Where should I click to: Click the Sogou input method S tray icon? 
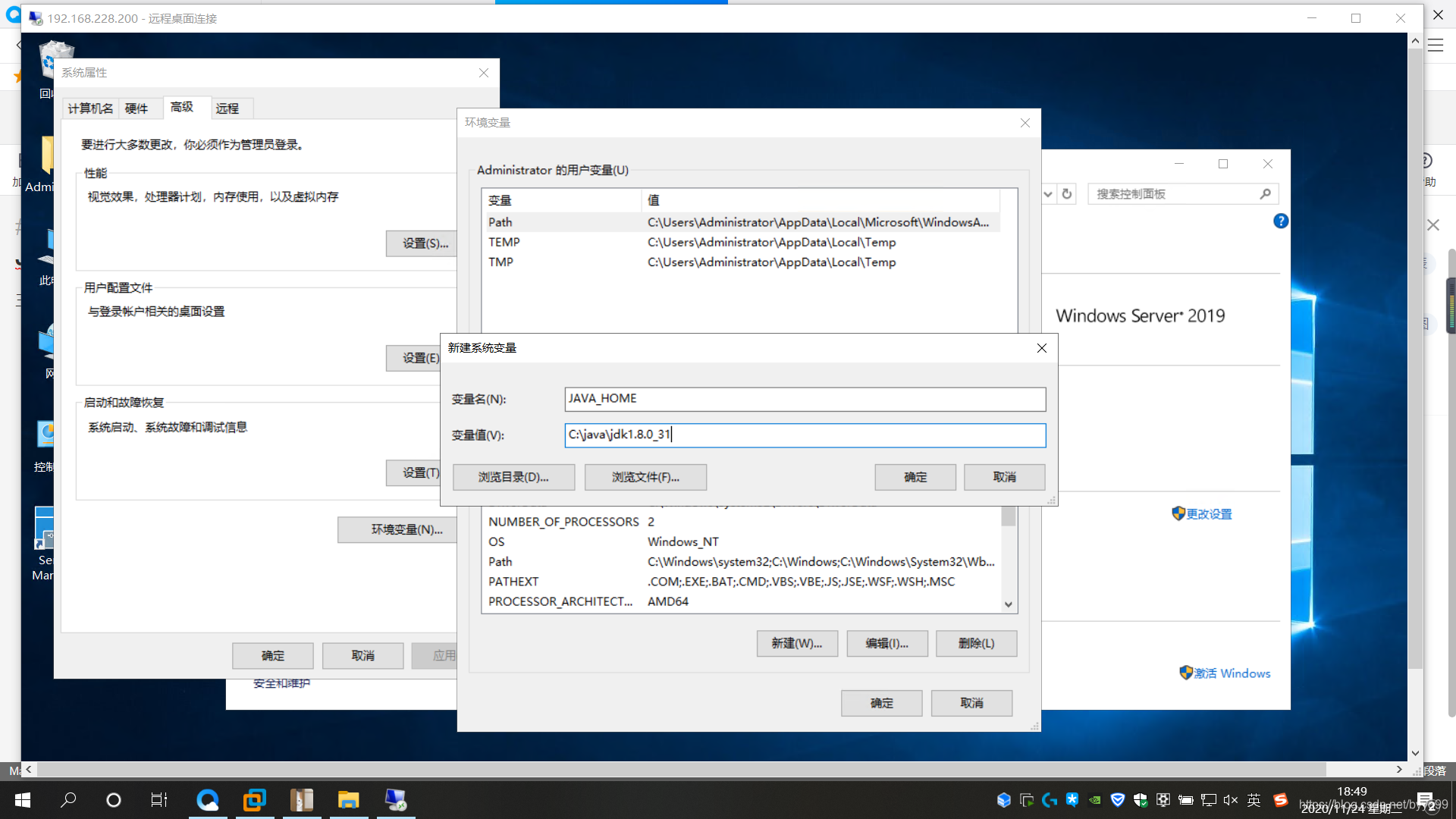(x=1281, y=800)
